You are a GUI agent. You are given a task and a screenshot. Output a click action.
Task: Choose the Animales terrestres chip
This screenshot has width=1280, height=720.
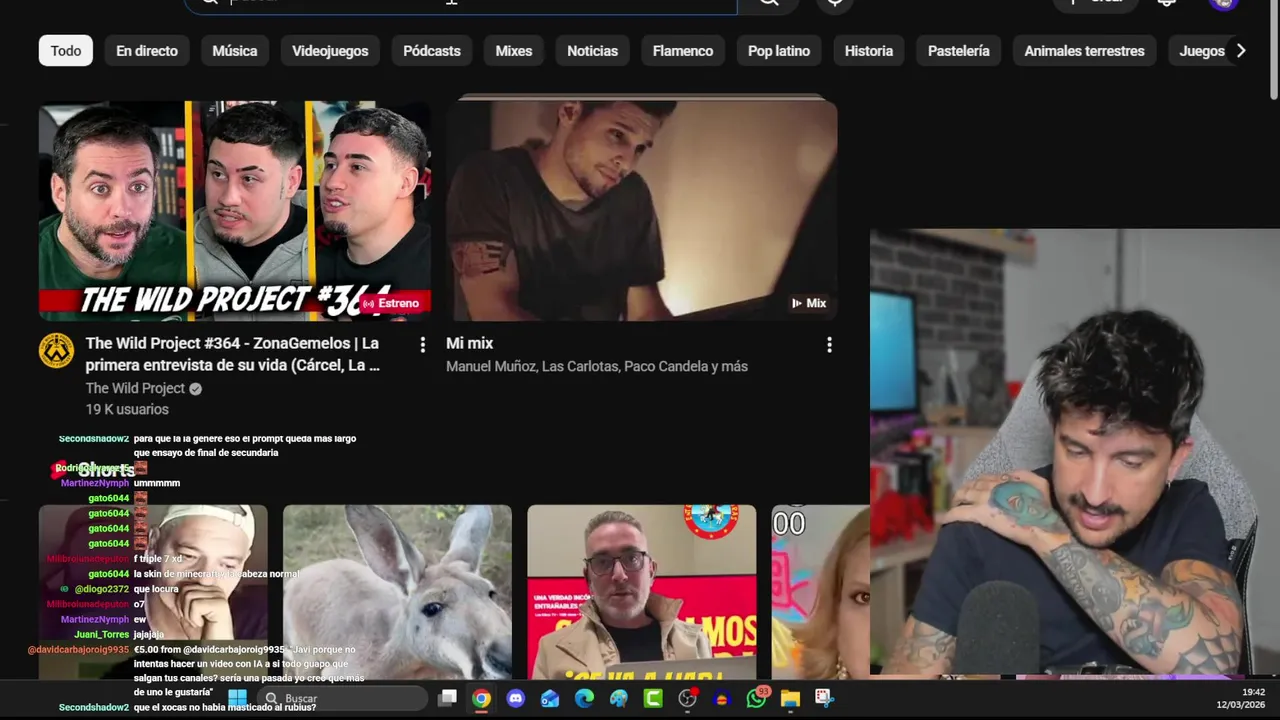(x=1084, y=51)
